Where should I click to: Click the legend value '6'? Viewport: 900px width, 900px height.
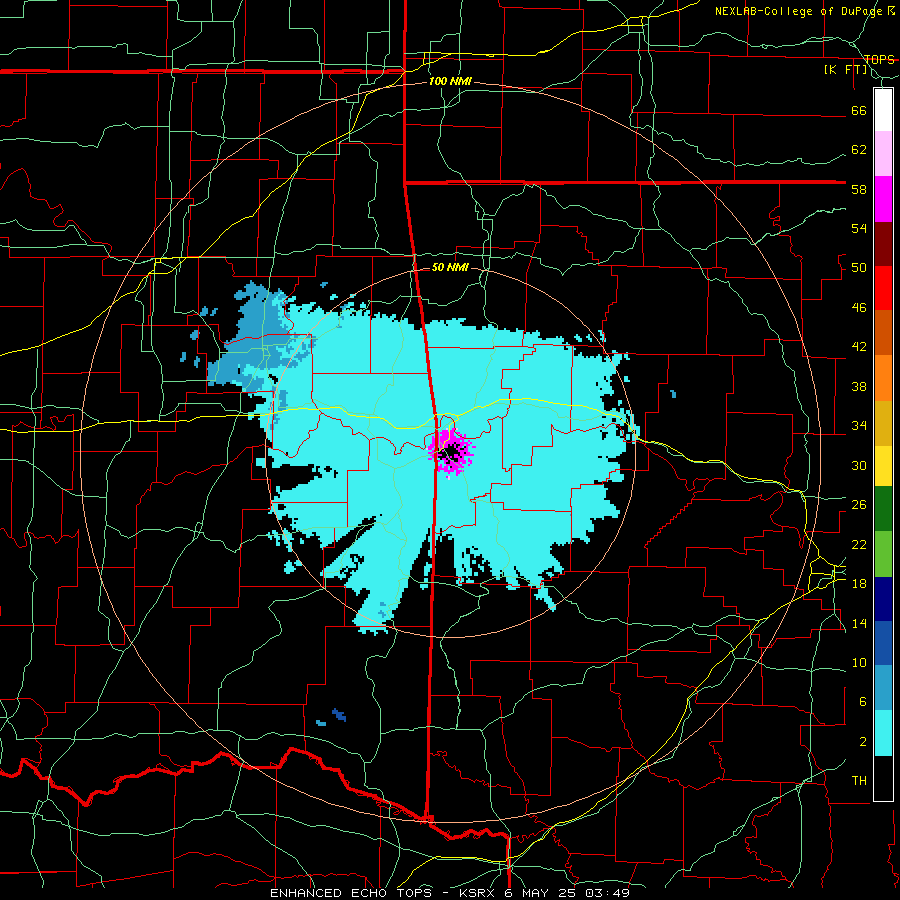point(862,702)
